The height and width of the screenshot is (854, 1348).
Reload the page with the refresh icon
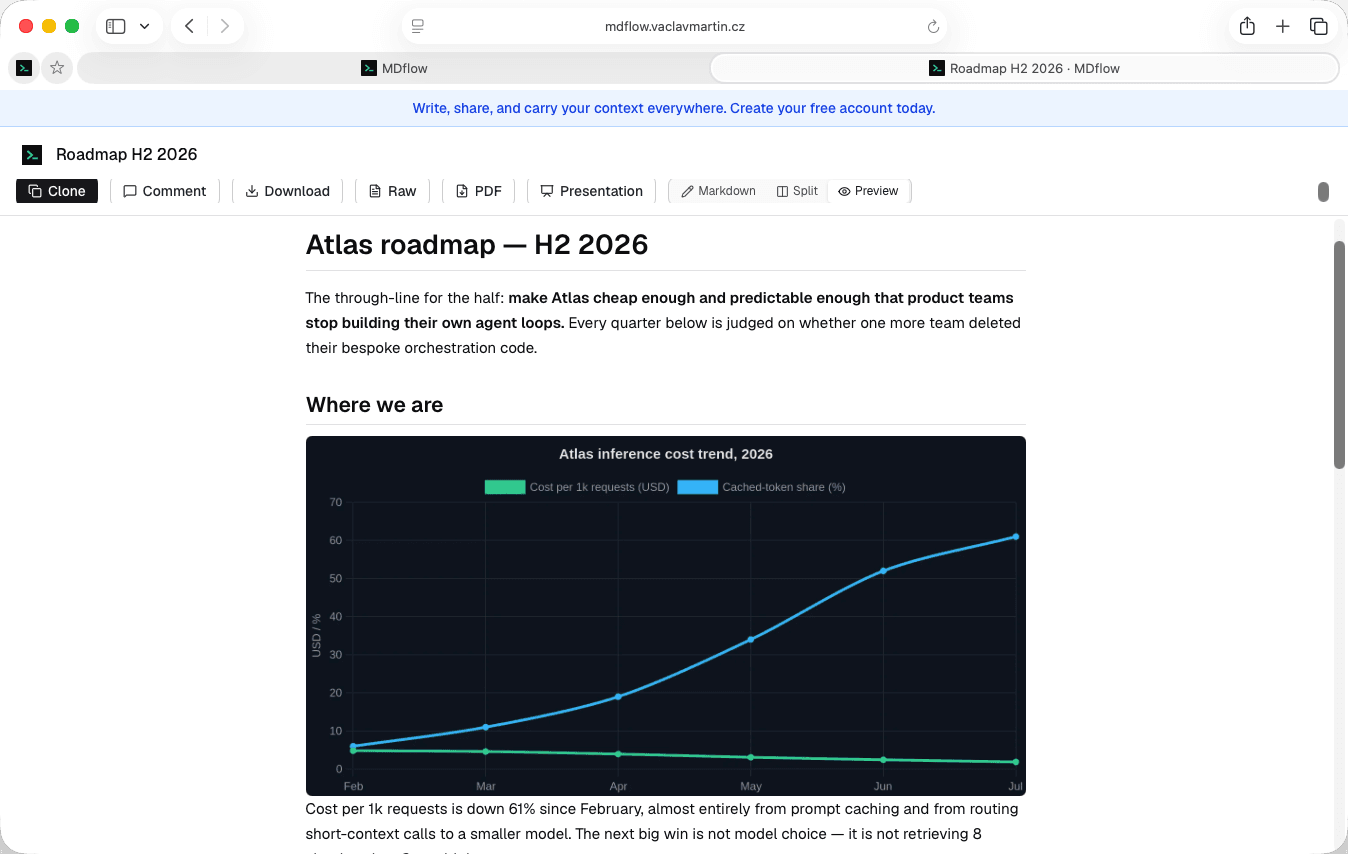point(933,27)
